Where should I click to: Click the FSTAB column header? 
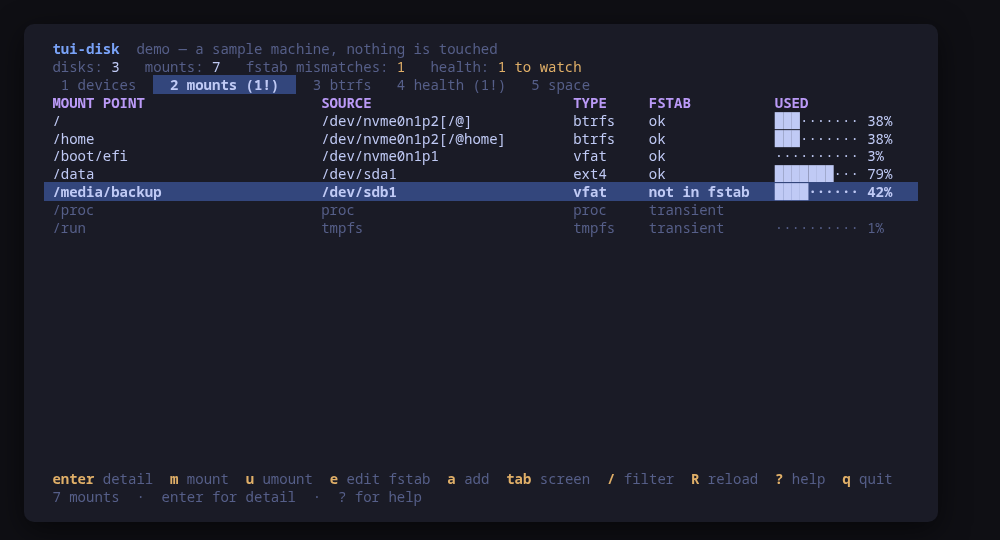pyautogui.click(x=670, y=103)
